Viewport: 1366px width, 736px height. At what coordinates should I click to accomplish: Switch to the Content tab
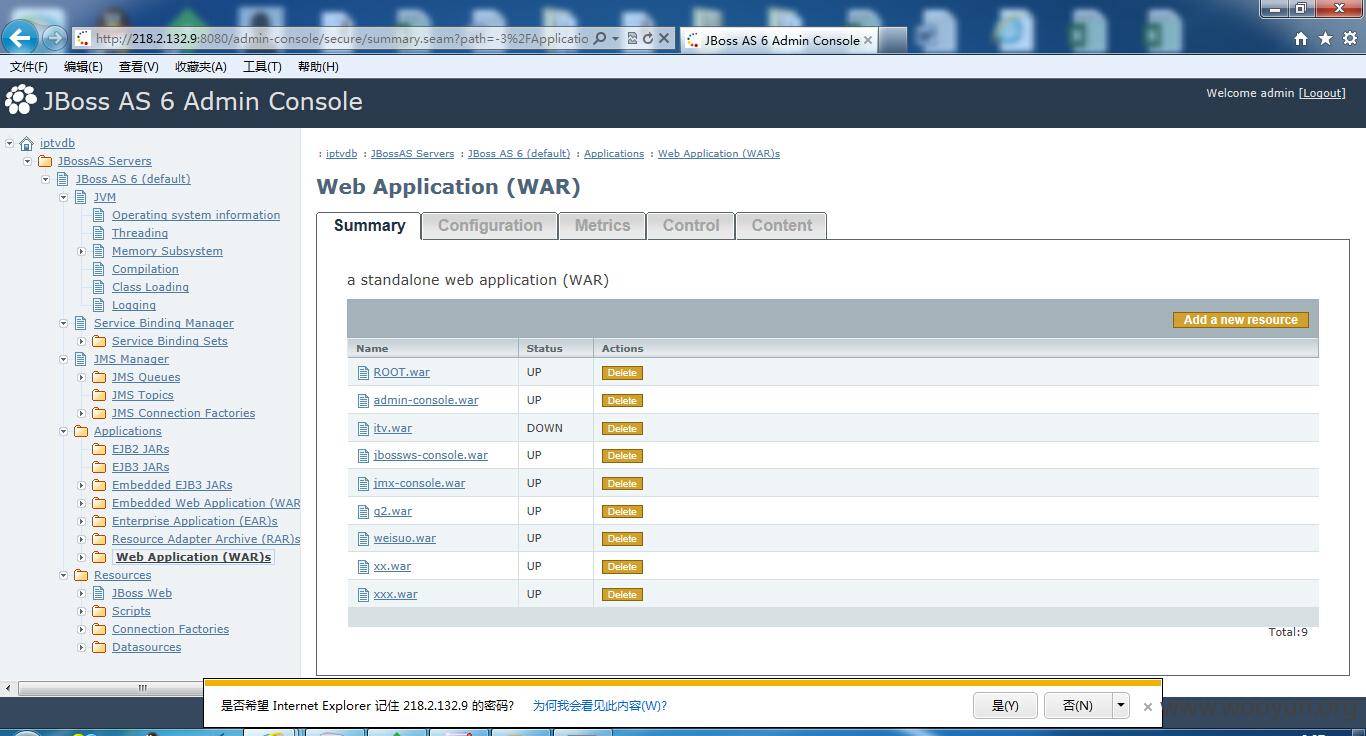(x=782, y=226)
